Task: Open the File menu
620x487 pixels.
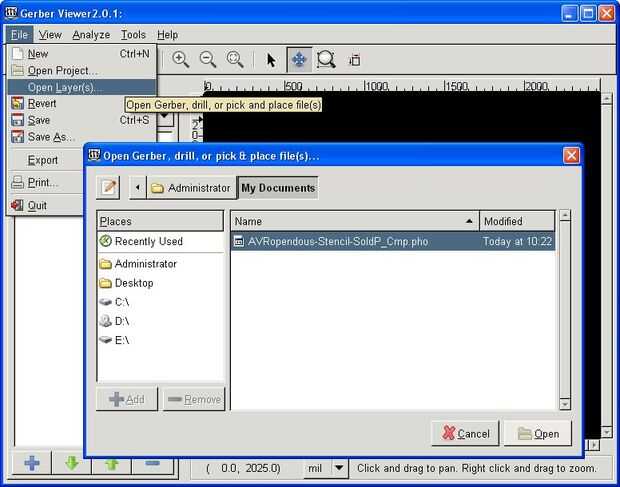Action: [x=19, y=35]
